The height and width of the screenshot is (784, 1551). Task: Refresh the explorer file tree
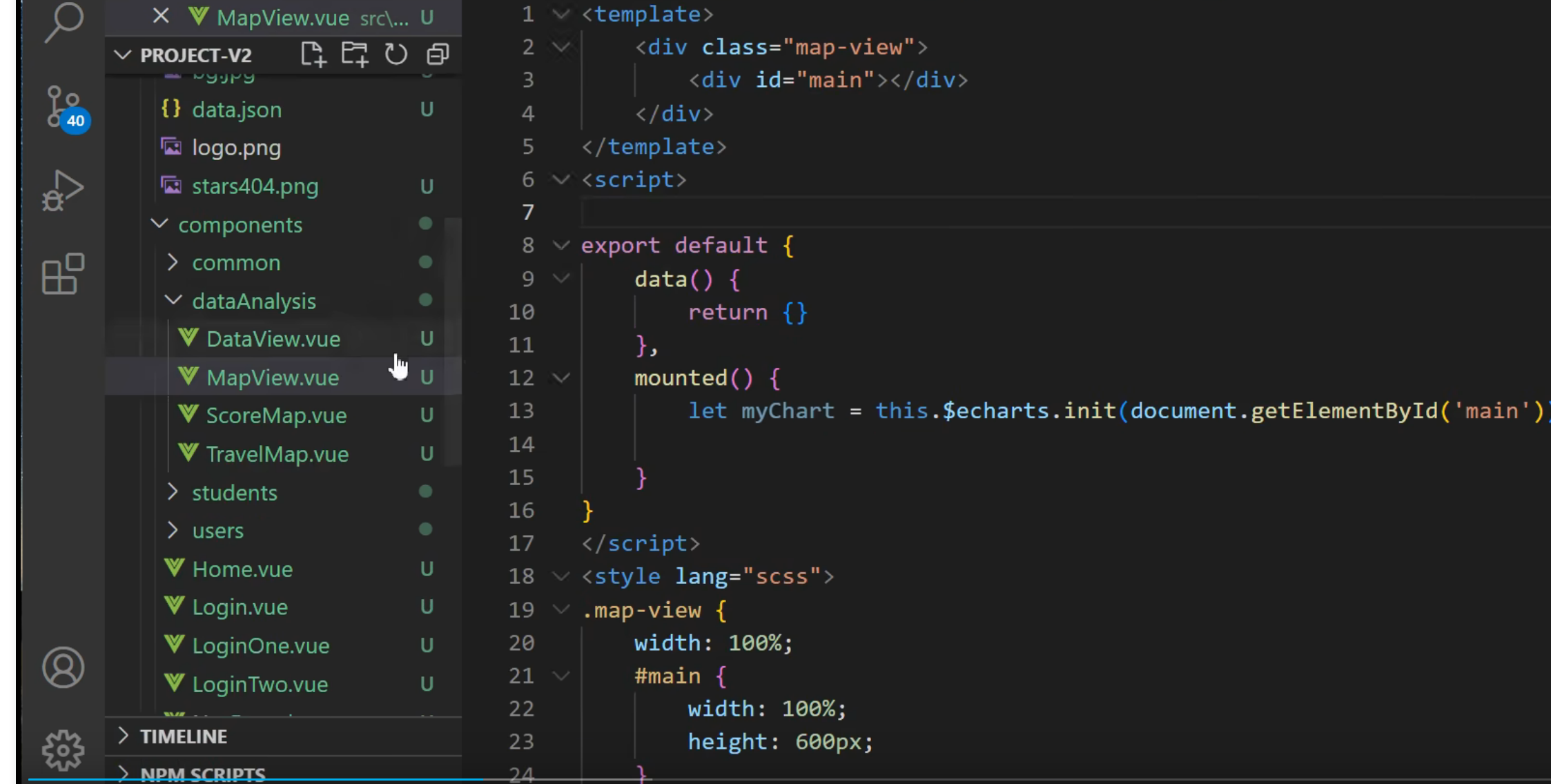396,55
